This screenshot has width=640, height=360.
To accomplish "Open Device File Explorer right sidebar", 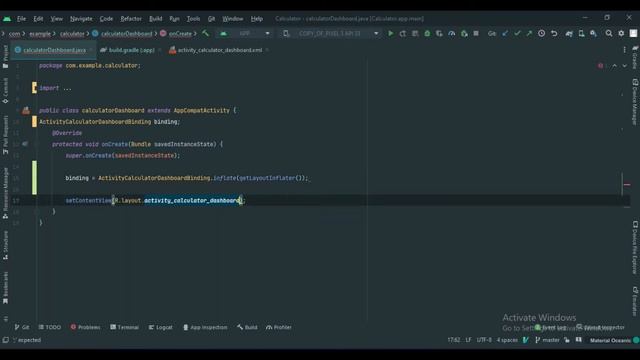I will coord(635,247).
